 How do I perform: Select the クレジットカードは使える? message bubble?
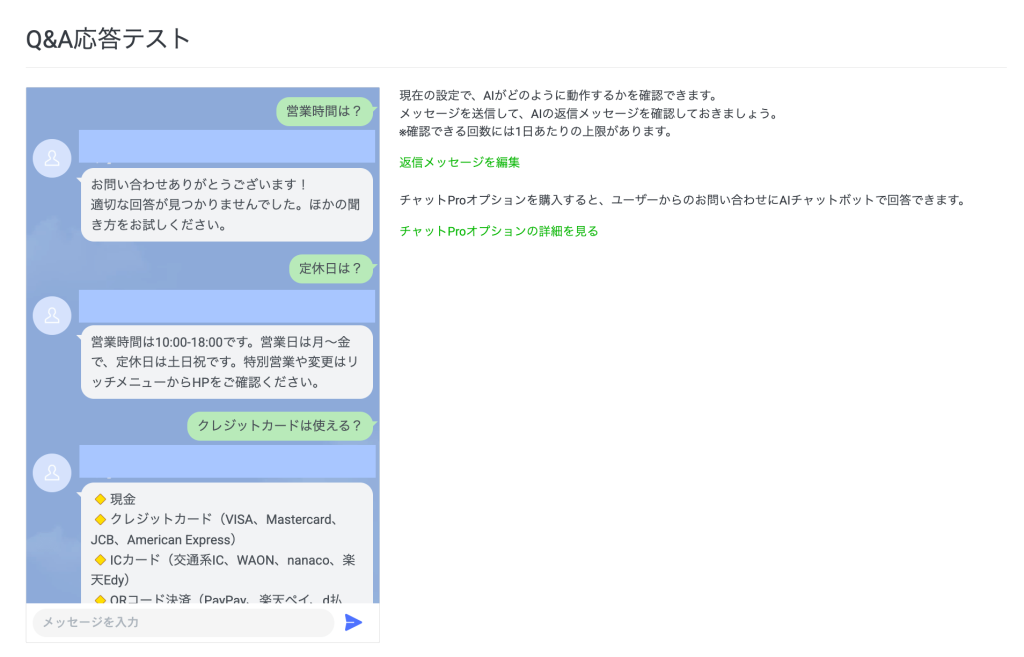[280, 426]
